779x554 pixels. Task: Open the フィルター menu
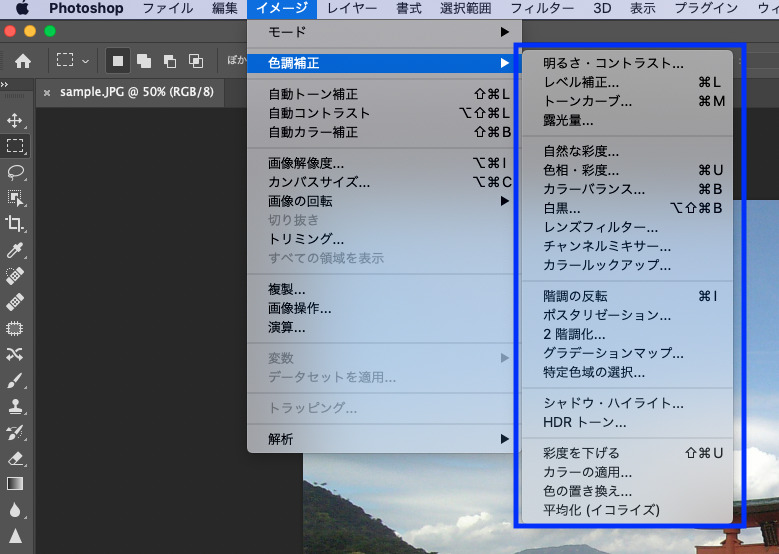(542, 8)
